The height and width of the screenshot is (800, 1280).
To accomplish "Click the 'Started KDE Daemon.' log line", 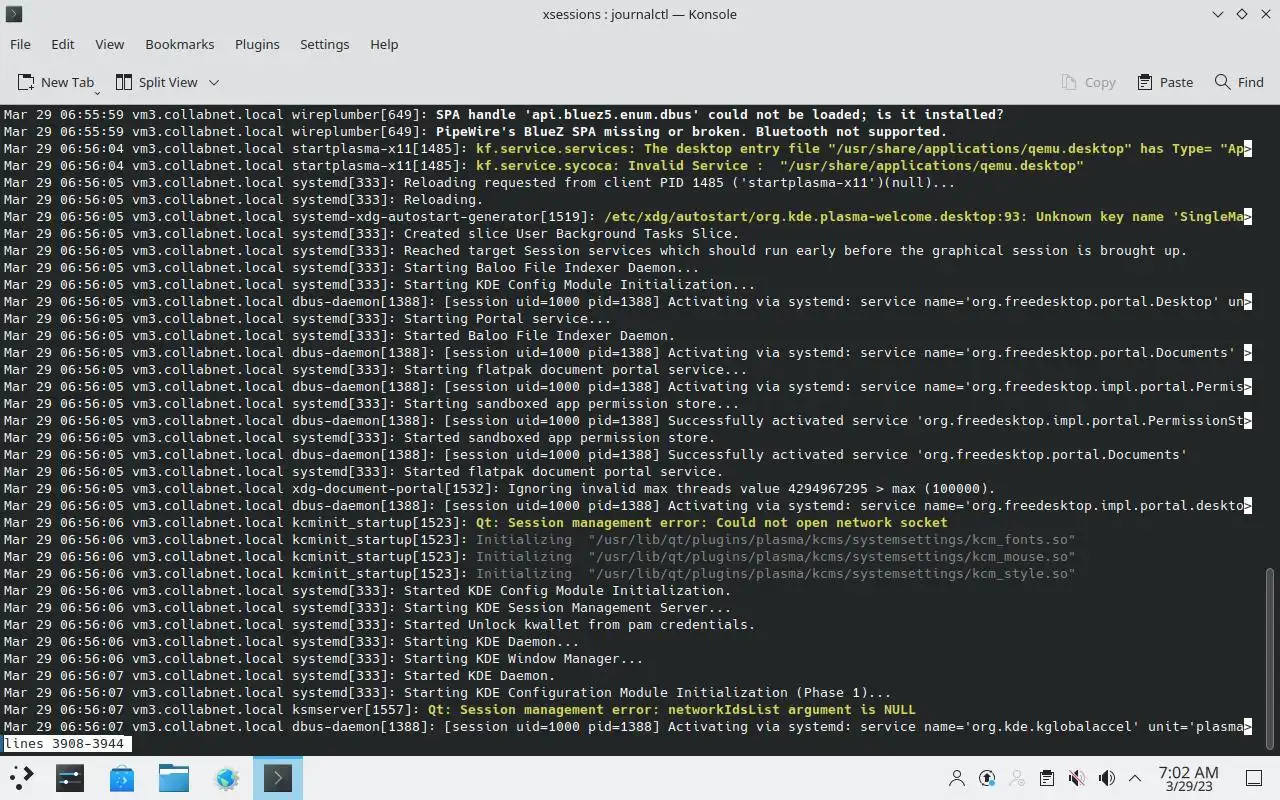I will pyautogui.click(x=279, y=675).
